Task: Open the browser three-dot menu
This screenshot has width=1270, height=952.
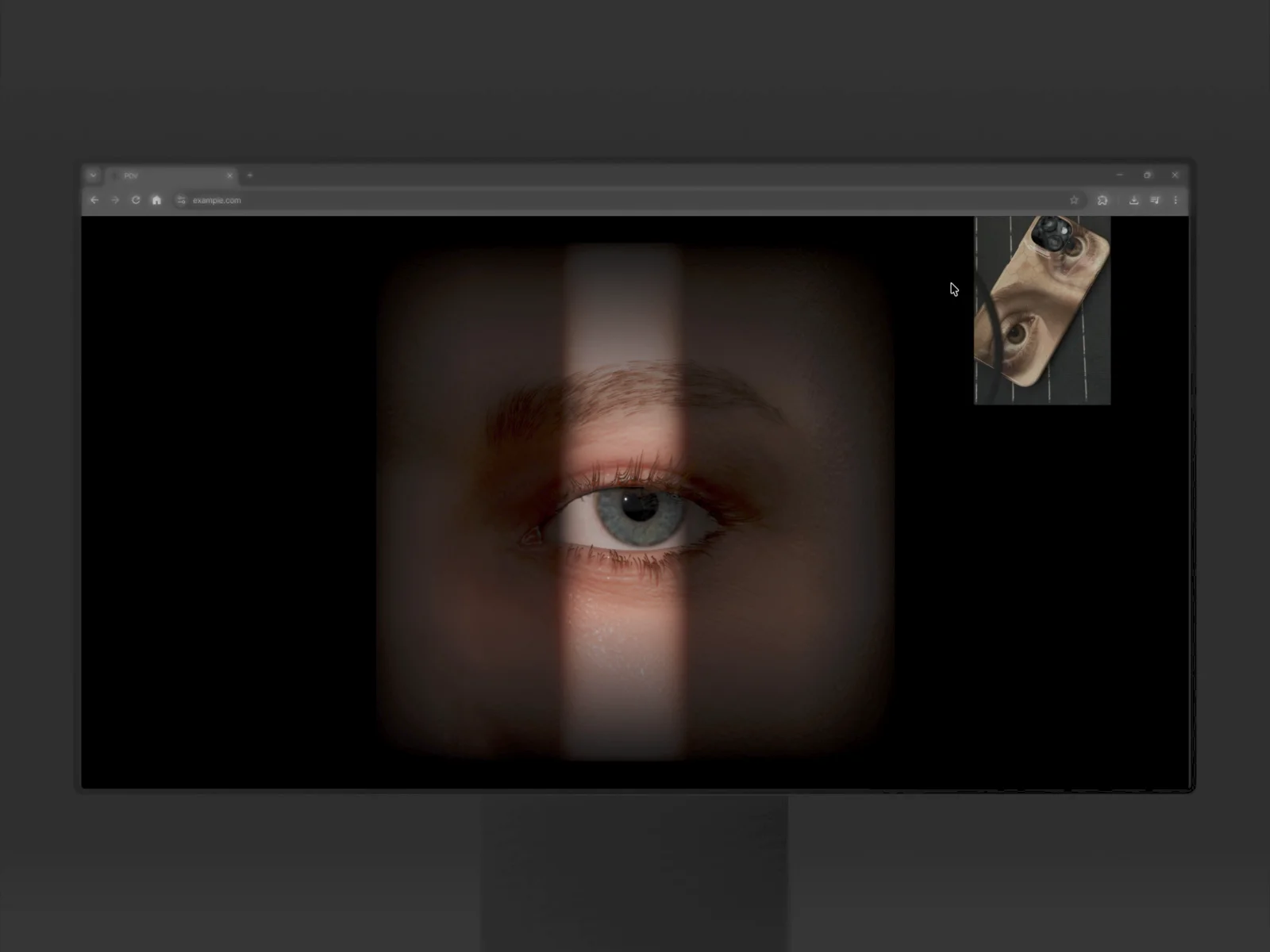Action: tap(1176, 200)
